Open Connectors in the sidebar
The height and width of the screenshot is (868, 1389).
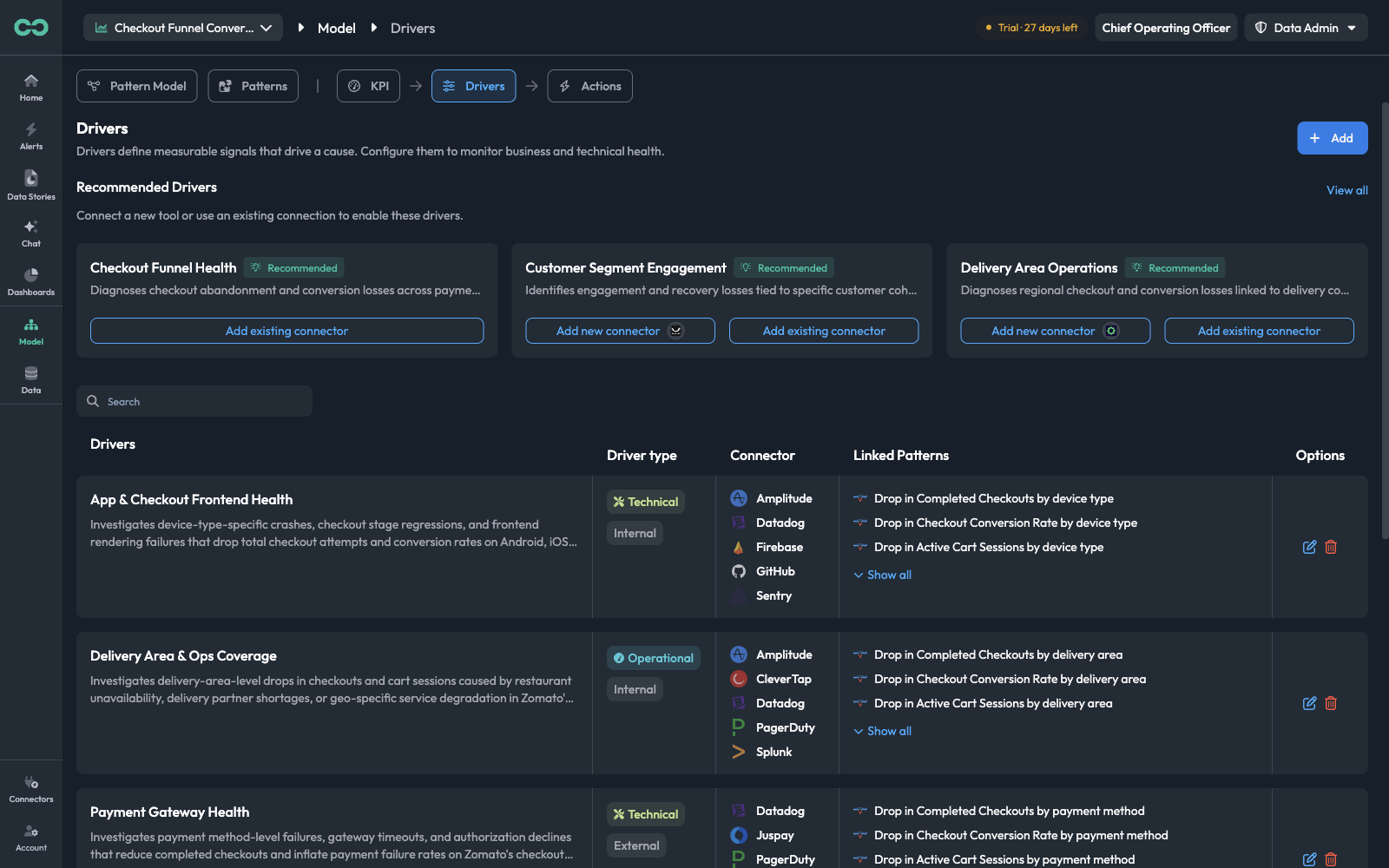click(x=31, y=788)
